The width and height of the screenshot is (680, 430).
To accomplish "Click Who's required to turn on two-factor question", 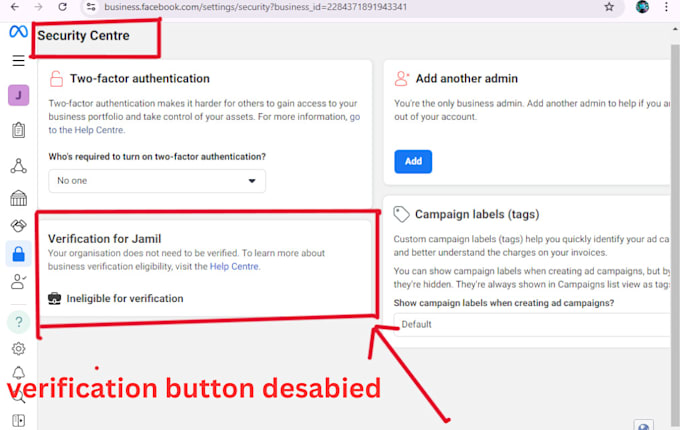I will (x=157, y=156).
